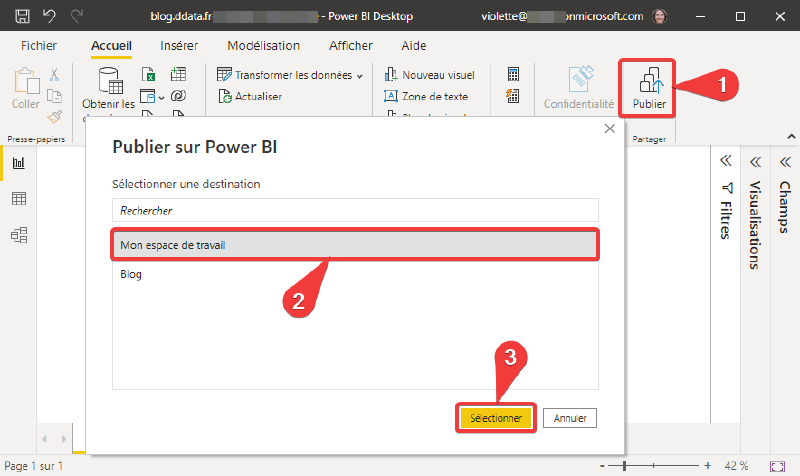Redo the last undone action

(77, 16)
